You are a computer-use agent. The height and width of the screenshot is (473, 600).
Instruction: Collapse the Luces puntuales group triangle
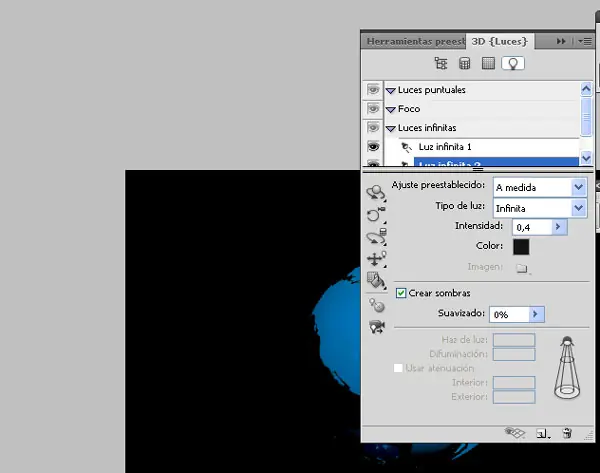390,91
